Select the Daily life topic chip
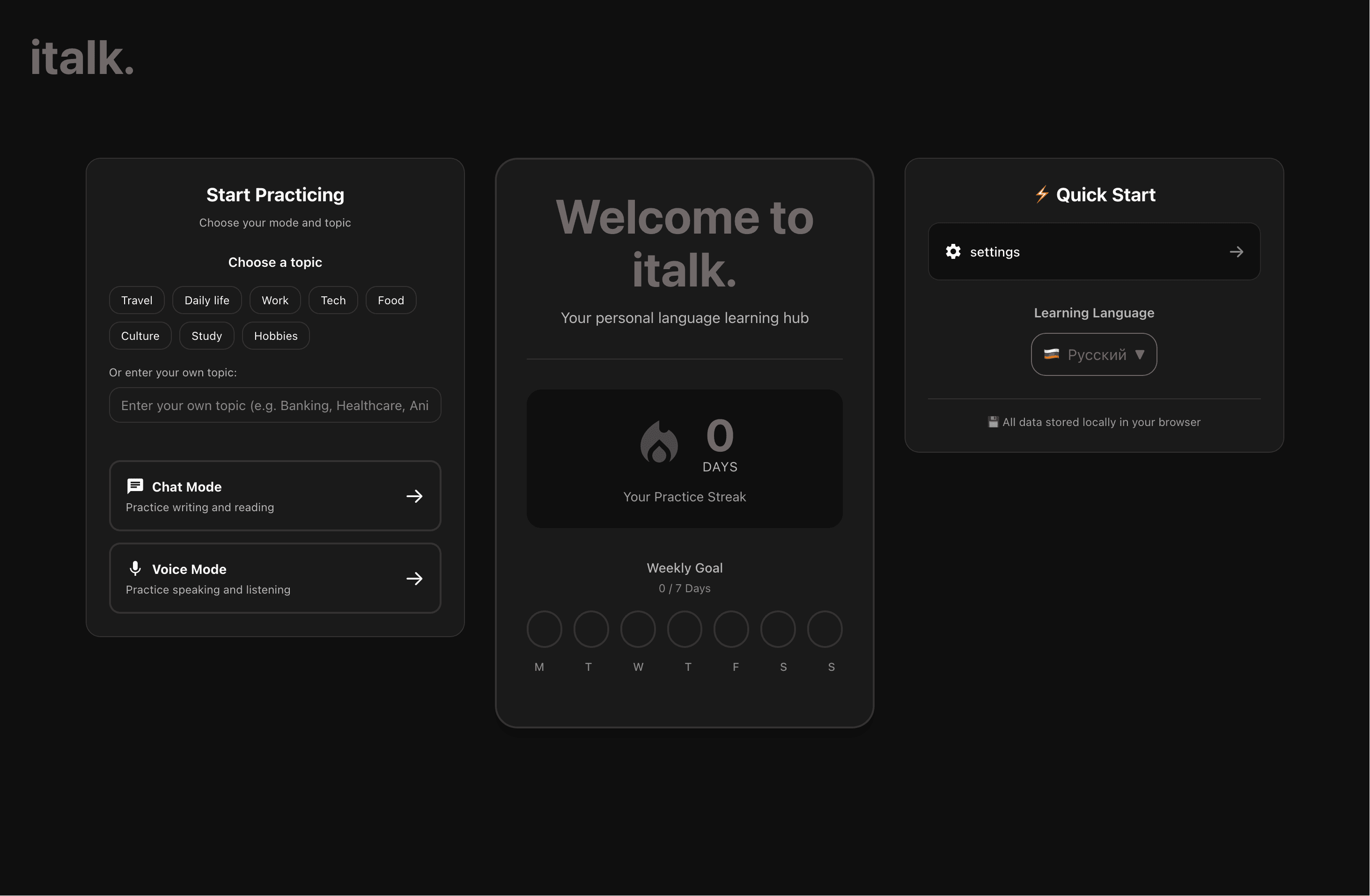Viewport: 1370px width, 896px height. [206, 301]
